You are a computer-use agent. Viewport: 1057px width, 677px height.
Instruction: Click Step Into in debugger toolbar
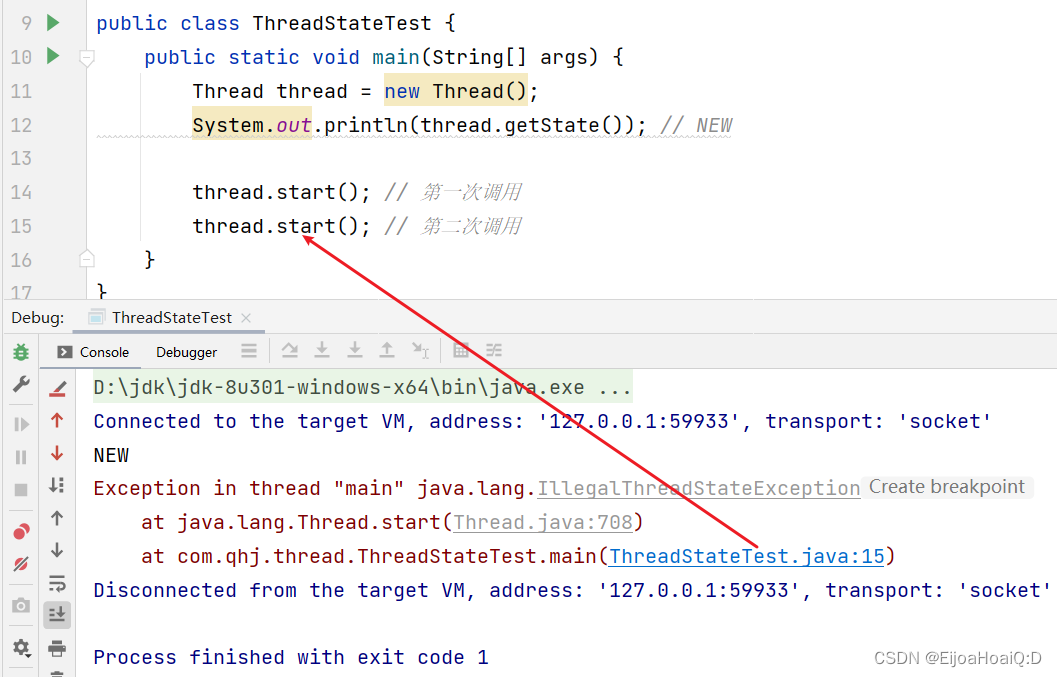[x=322, y=350]
